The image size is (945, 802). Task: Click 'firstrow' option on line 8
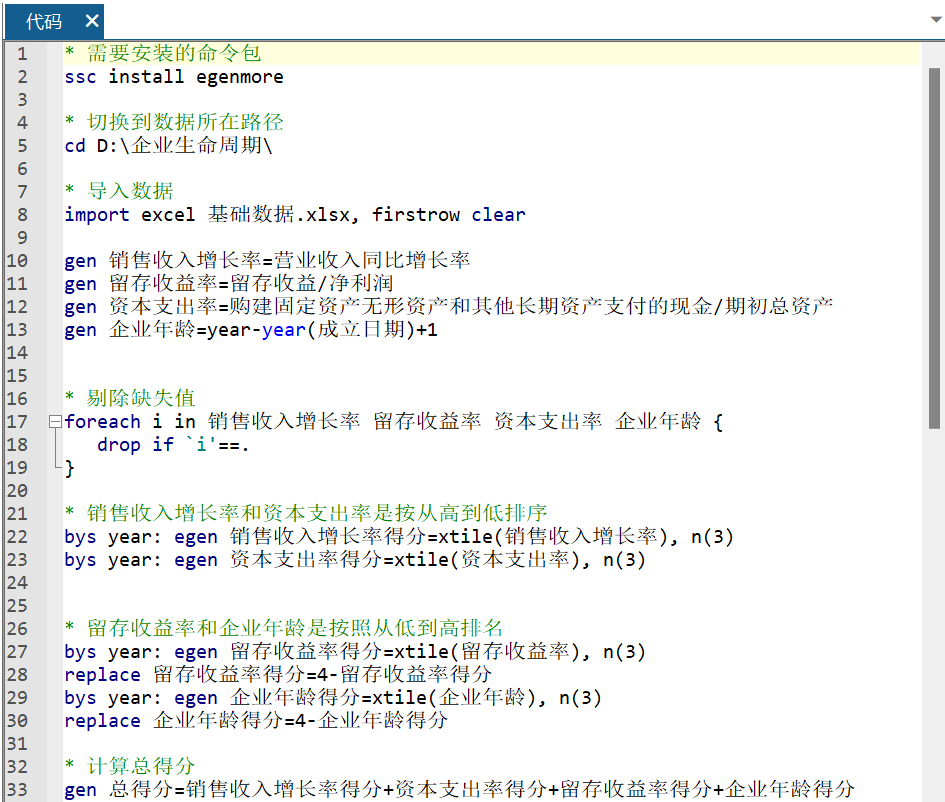click(x=416, y=215)
